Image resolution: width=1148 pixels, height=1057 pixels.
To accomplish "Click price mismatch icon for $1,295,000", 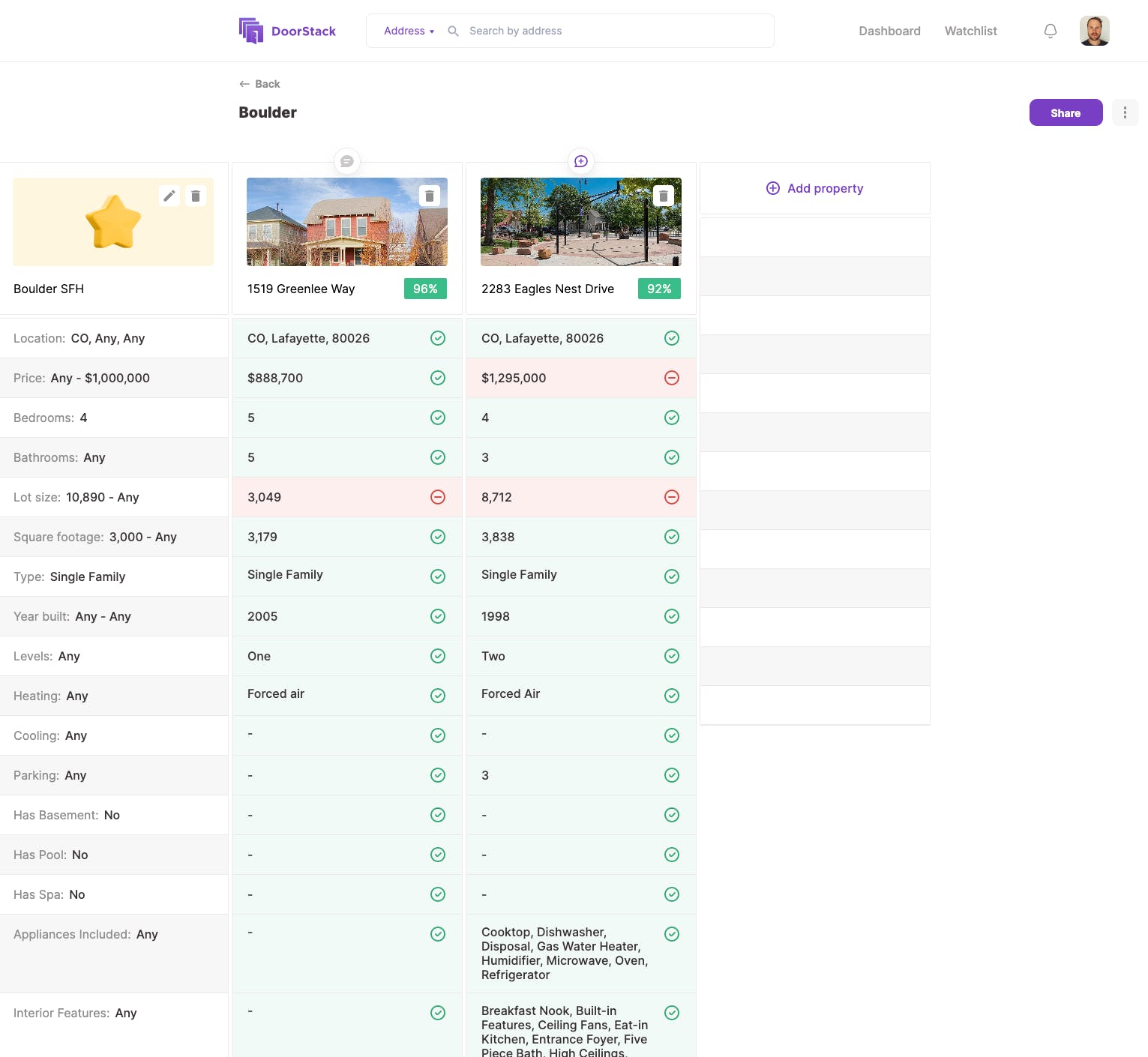I will point(672,378).
